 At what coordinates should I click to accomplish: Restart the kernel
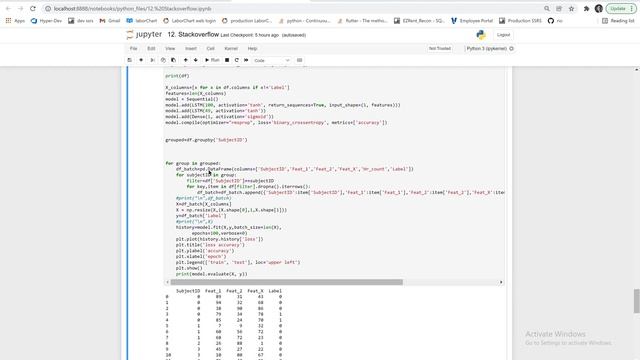236,60
